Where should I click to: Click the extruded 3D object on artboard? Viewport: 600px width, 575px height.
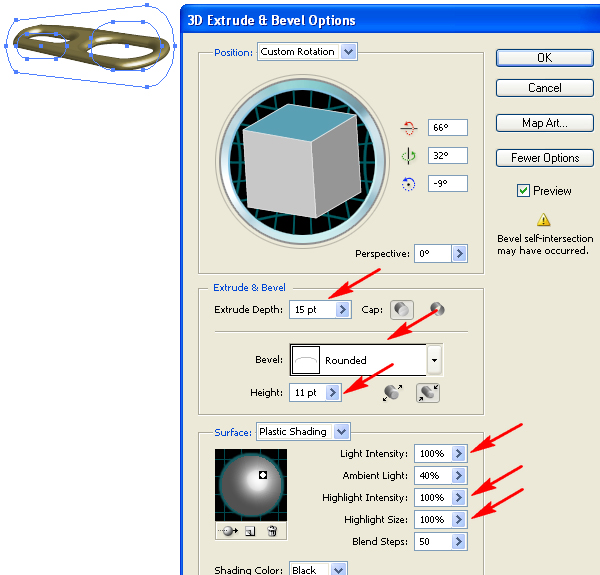click(x=91, y=47)
